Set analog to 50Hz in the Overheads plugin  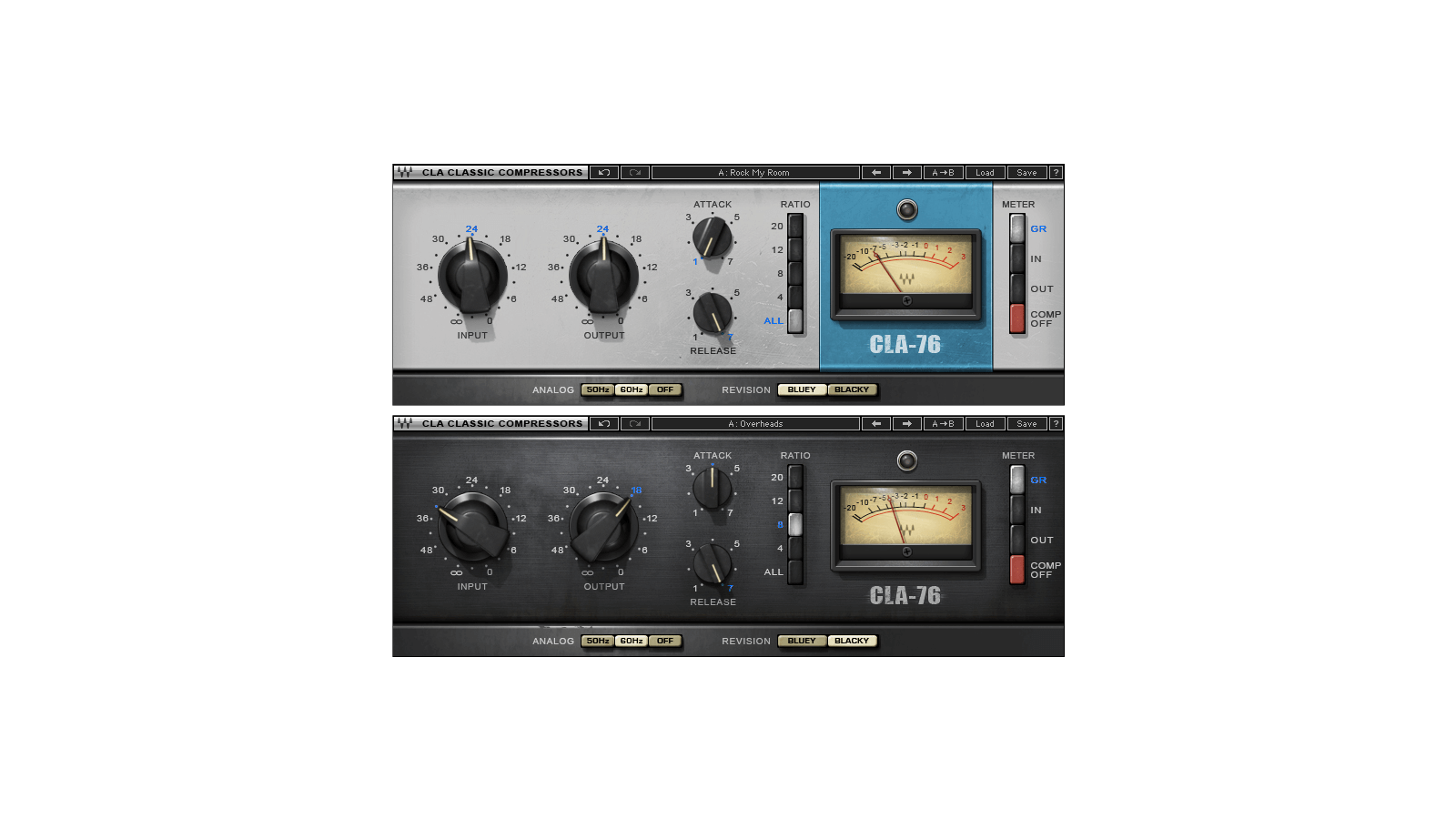click(598, 641)
